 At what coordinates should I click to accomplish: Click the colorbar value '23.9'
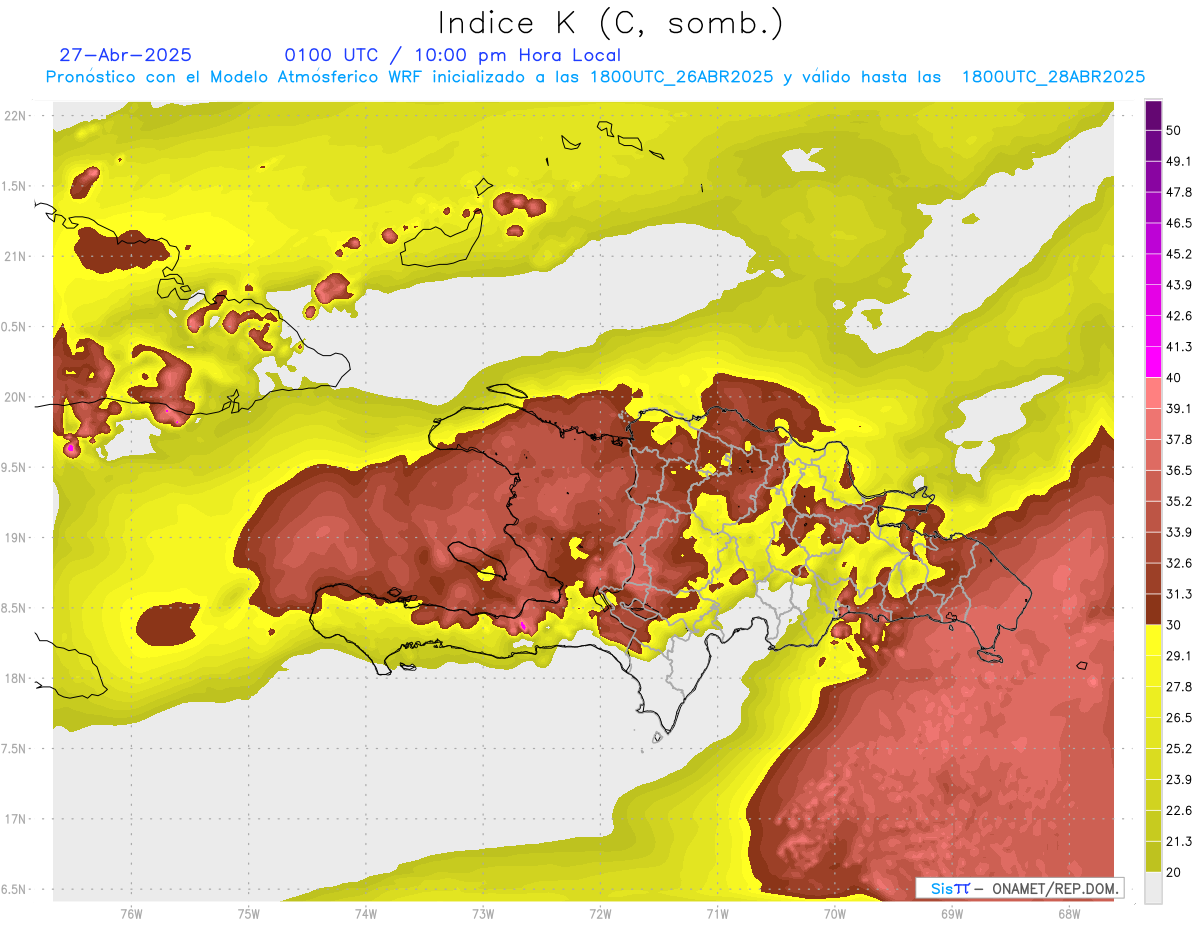coord(1178,780)
